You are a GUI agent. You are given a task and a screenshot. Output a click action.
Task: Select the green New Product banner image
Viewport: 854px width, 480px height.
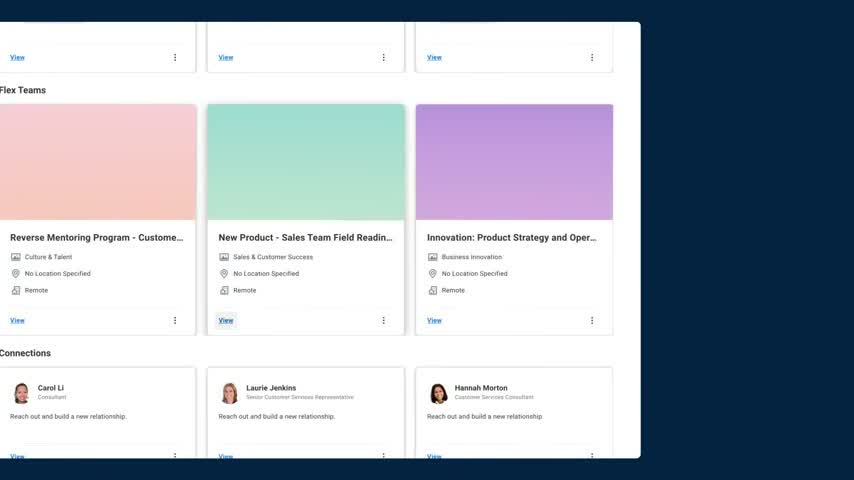click(x=306, y=162)
